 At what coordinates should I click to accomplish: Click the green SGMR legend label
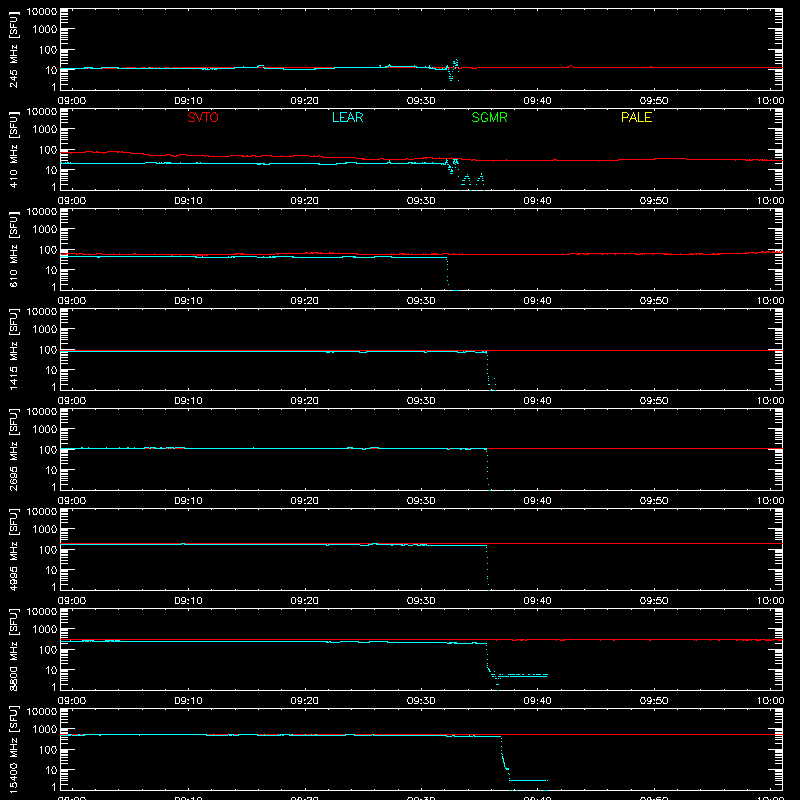[489, 117]
